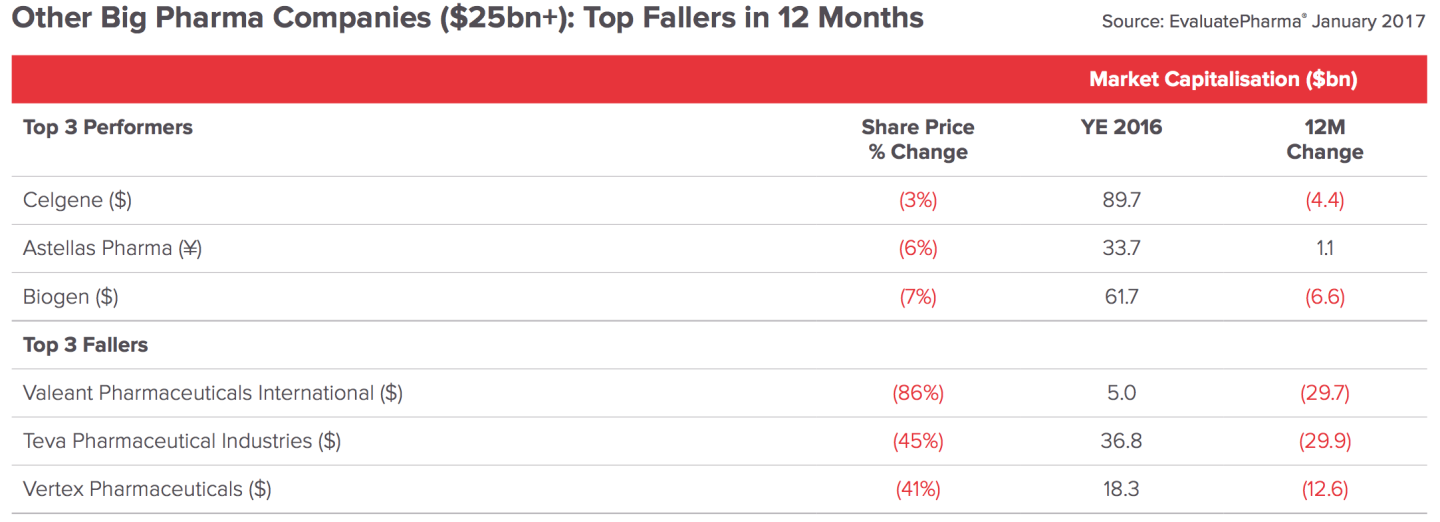Select the Astellas Pharma (¥) row label

coord(112,248)
